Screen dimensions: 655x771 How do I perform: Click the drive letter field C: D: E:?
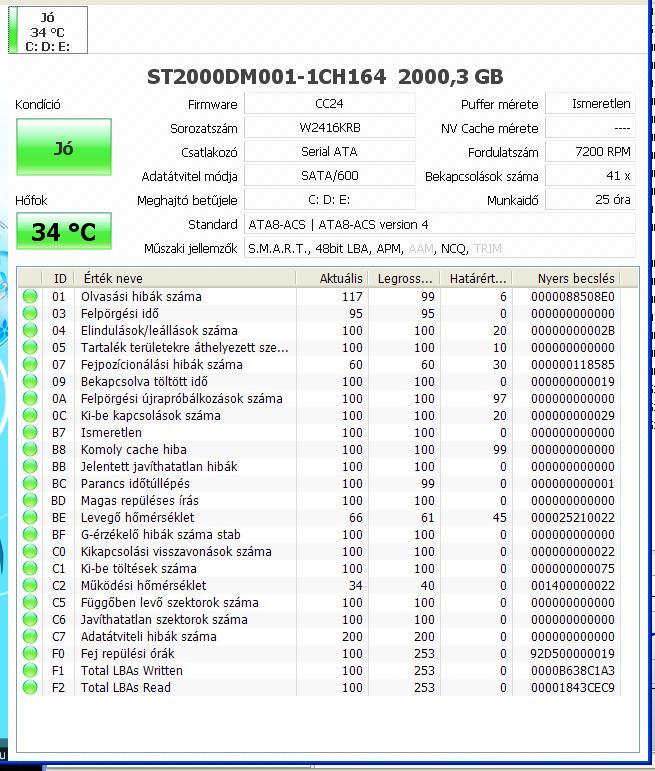[x=329, y=200]
